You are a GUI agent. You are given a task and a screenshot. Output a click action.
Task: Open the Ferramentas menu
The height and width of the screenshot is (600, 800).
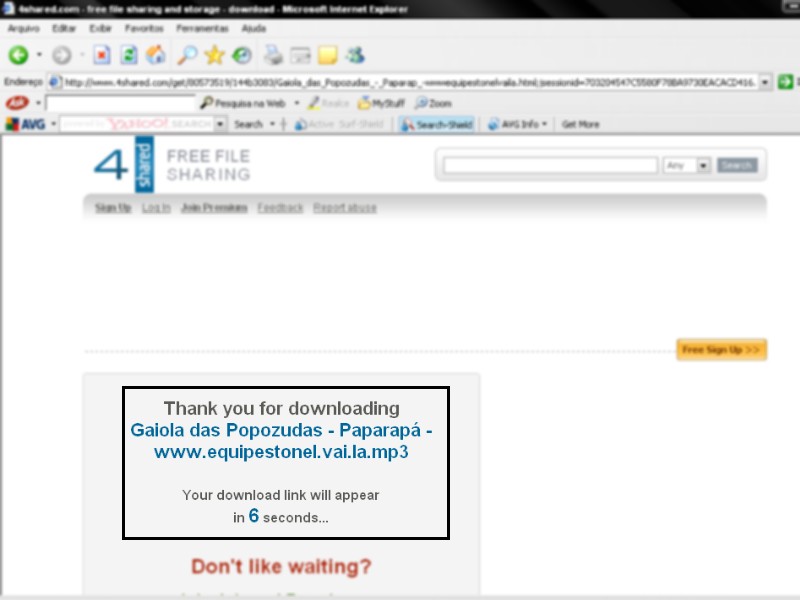tap(203, 29)
